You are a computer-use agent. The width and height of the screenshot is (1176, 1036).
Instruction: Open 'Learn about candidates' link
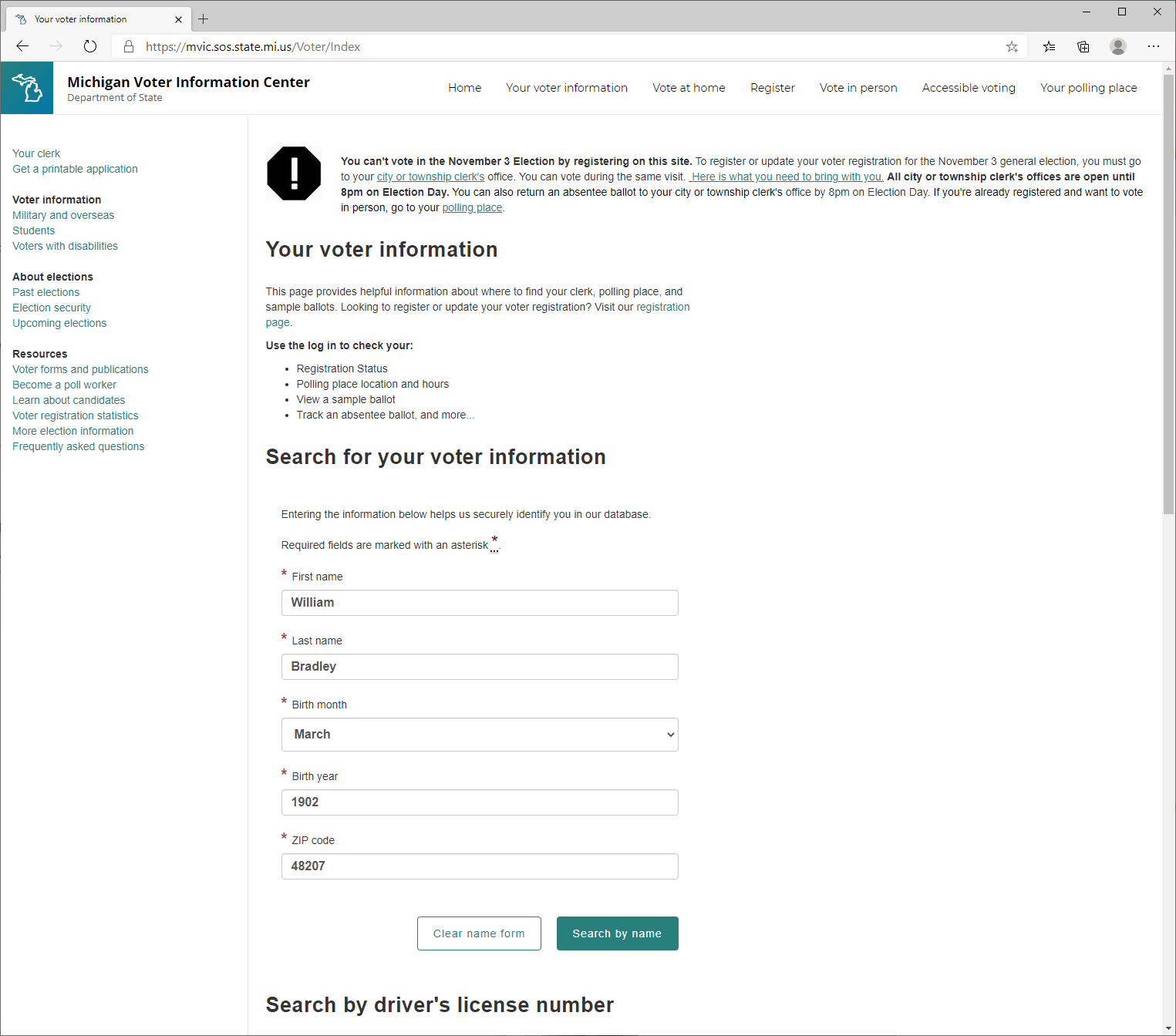click(x=69, y=400)
